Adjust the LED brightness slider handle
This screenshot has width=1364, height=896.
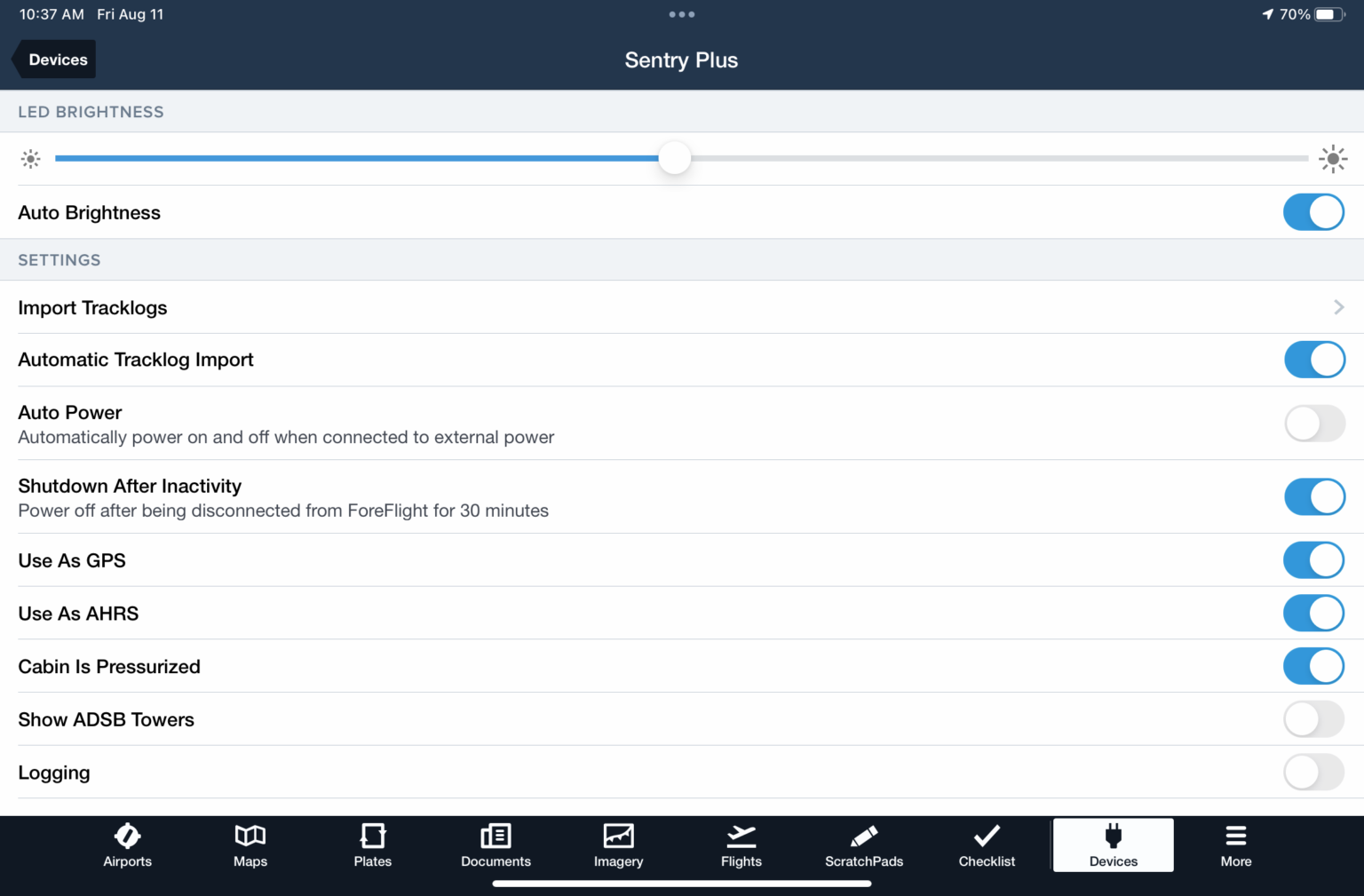coord(674,157)
